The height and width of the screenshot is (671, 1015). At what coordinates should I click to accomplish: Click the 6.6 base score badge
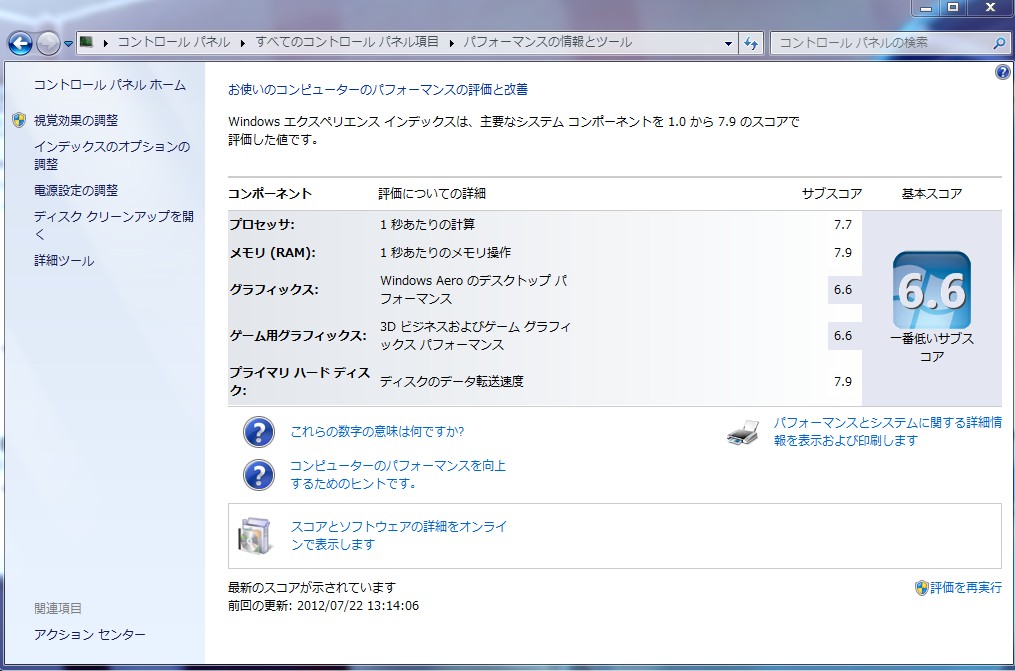931,291
